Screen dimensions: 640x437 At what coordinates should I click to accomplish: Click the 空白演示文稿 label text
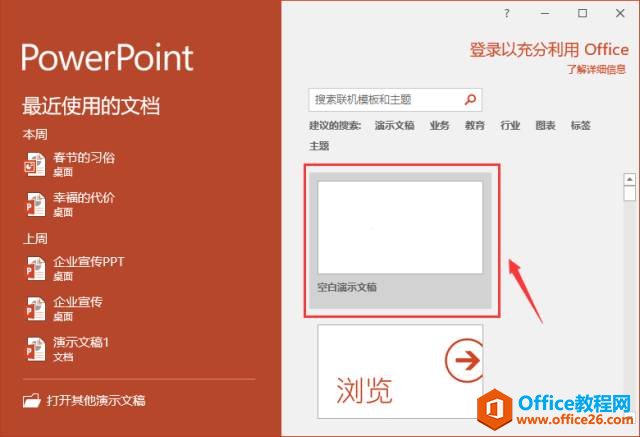click(x=347, y=287)
